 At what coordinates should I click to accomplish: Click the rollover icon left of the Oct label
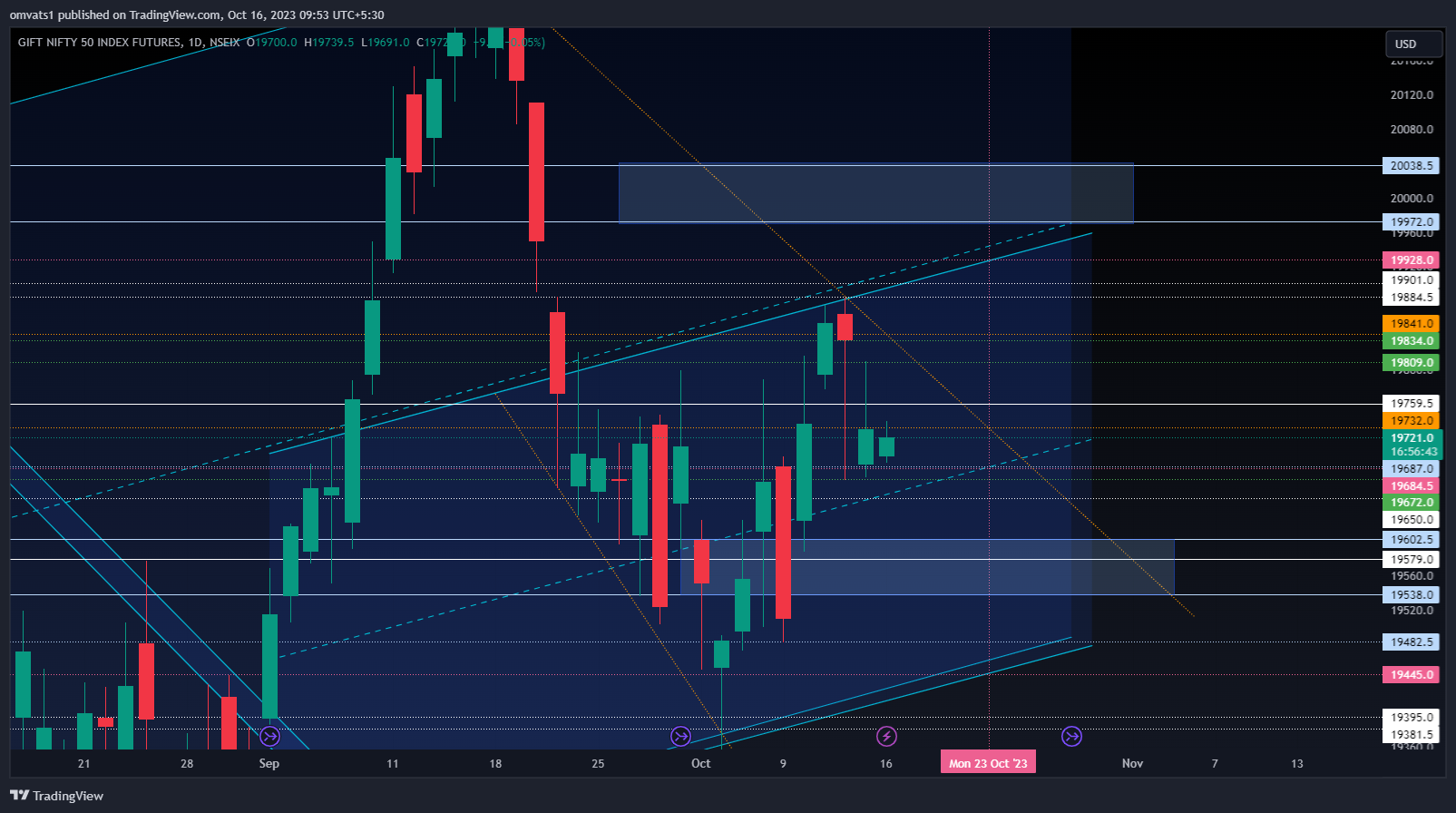pyautogui.click(x=680, y=736)
